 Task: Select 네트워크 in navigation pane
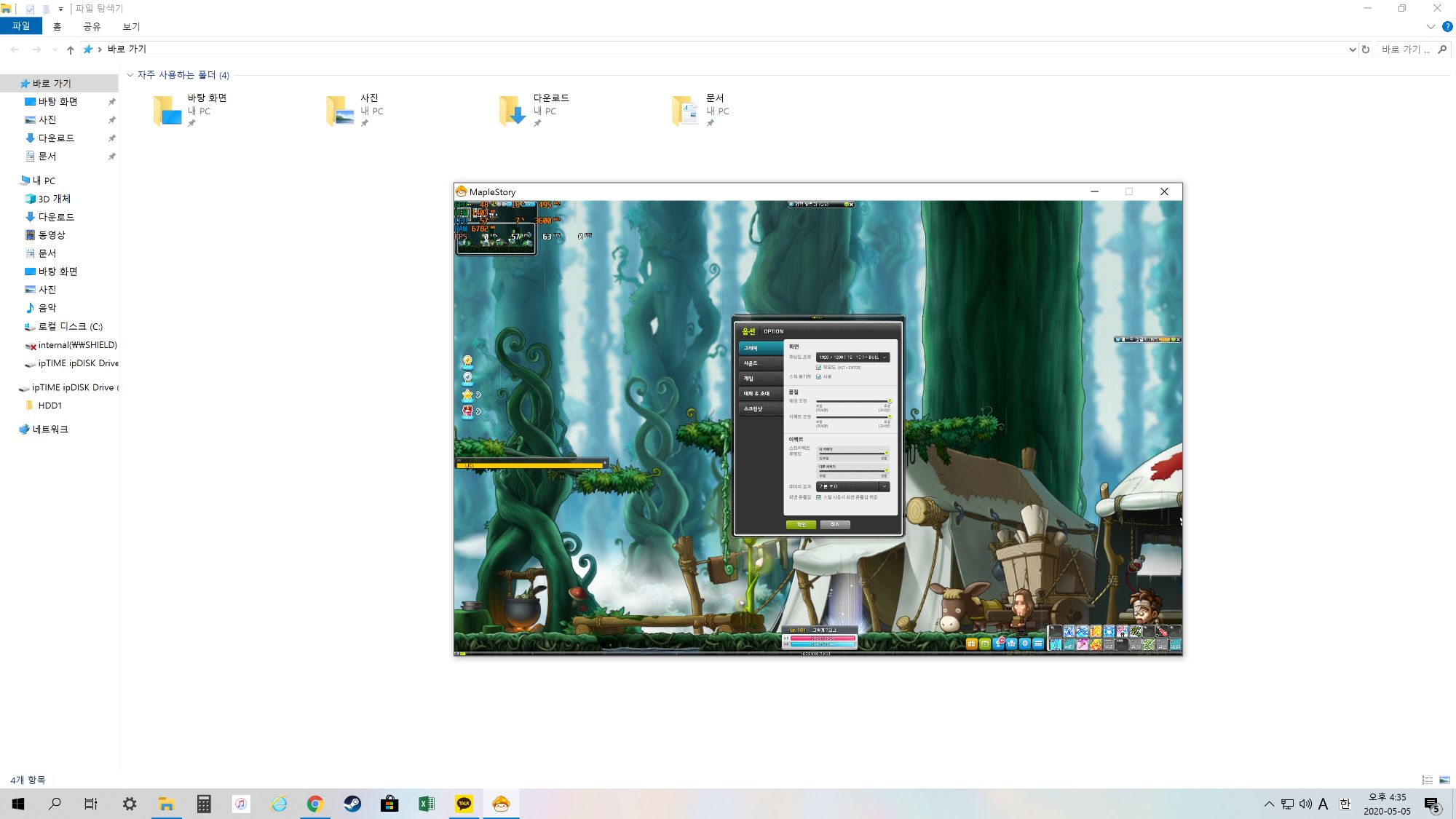click(44, 430)
